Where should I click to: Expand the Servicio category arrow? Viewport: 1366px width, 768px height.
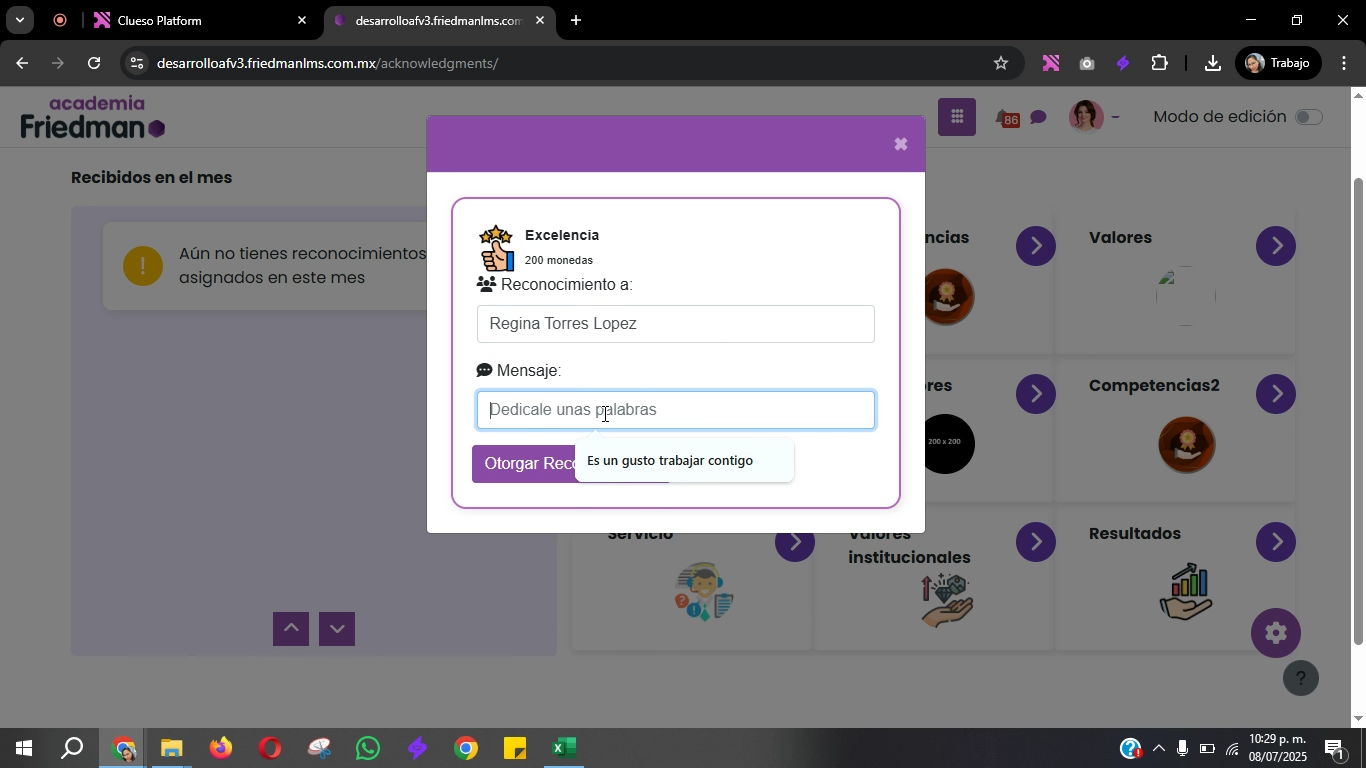tap(795, 543)
